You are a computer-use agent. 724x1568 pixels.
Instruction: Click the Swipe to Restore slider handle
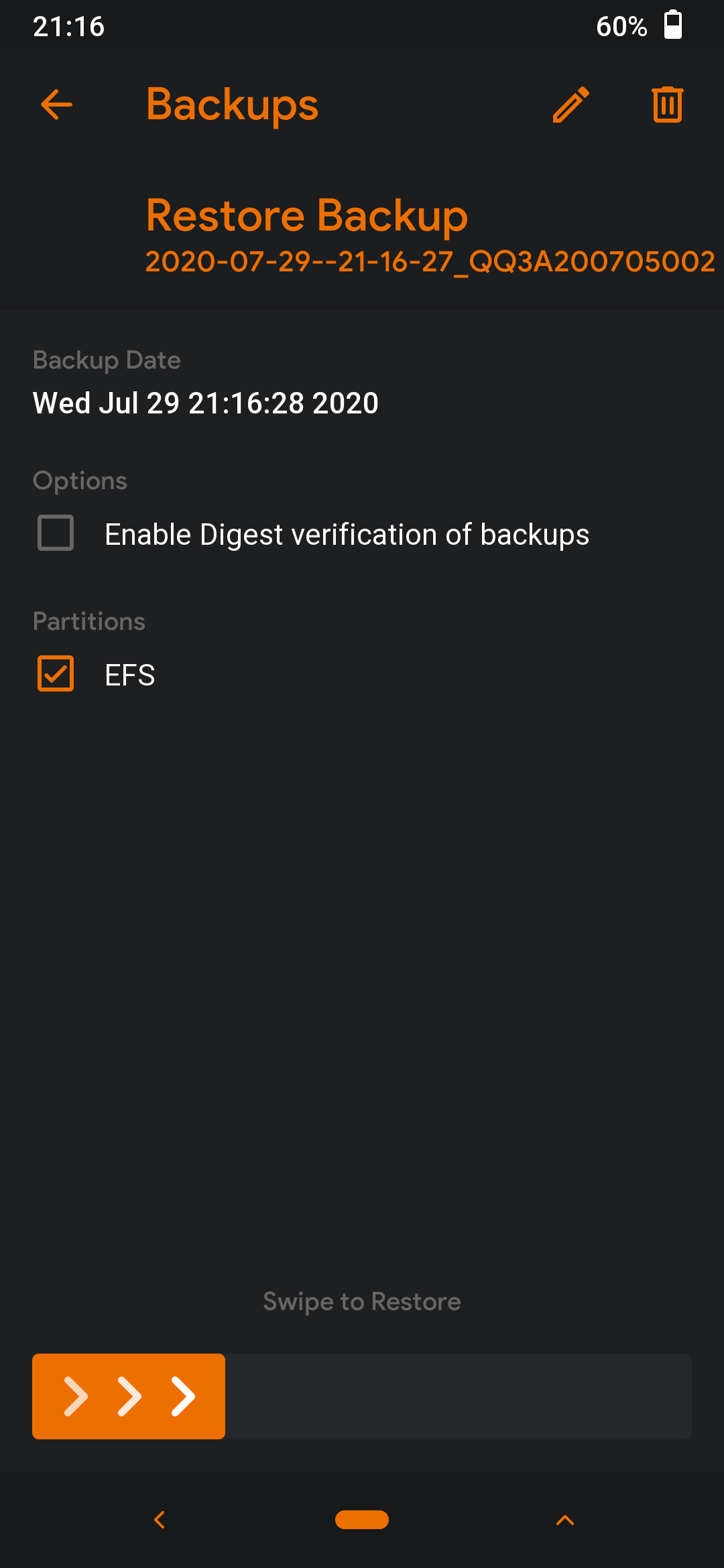click(x=129, y=1396)
